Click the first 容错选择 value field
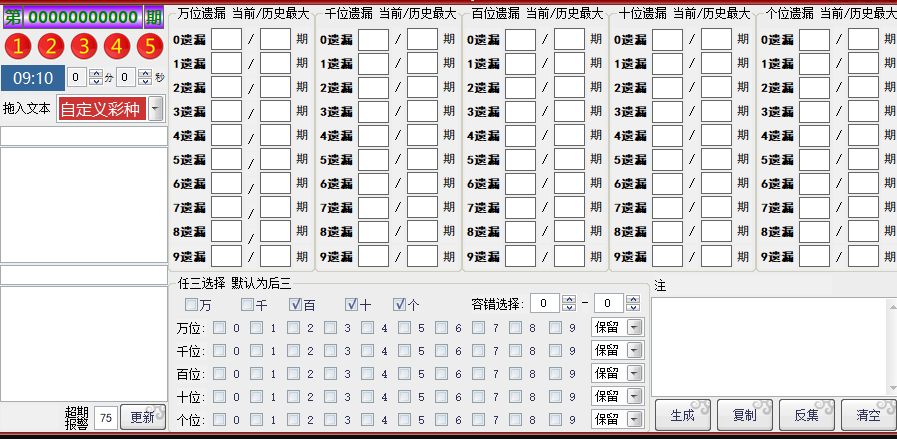The image size is (897, 439). click(545, 303)
